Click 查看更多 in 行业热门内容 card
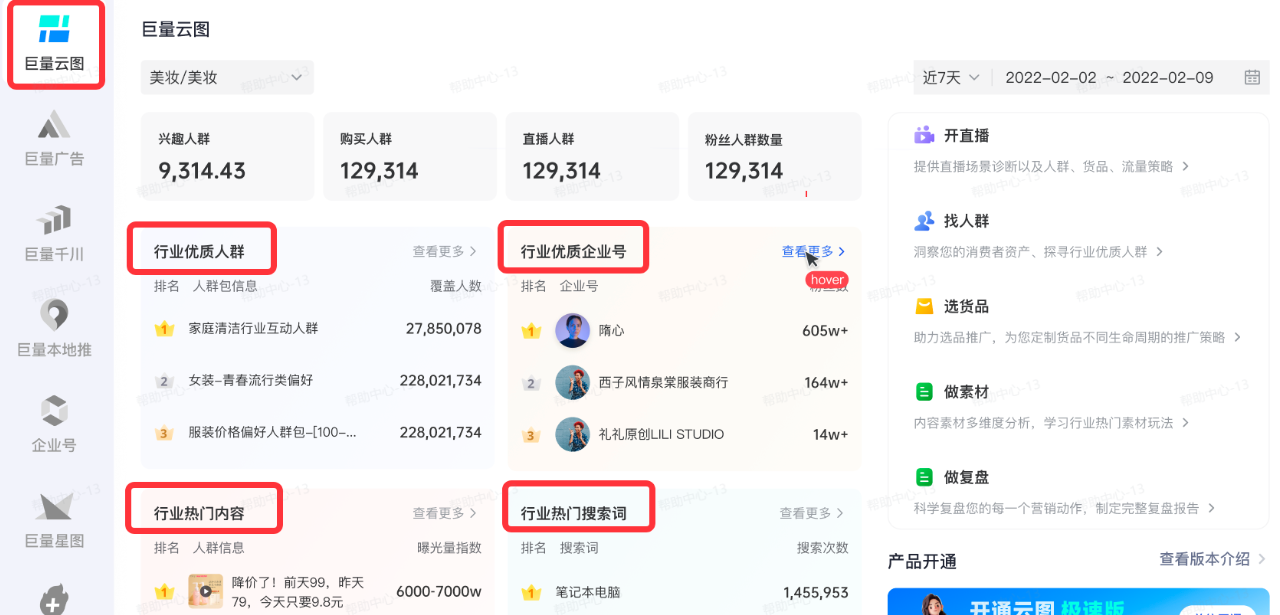 click(x=445, y=513)
